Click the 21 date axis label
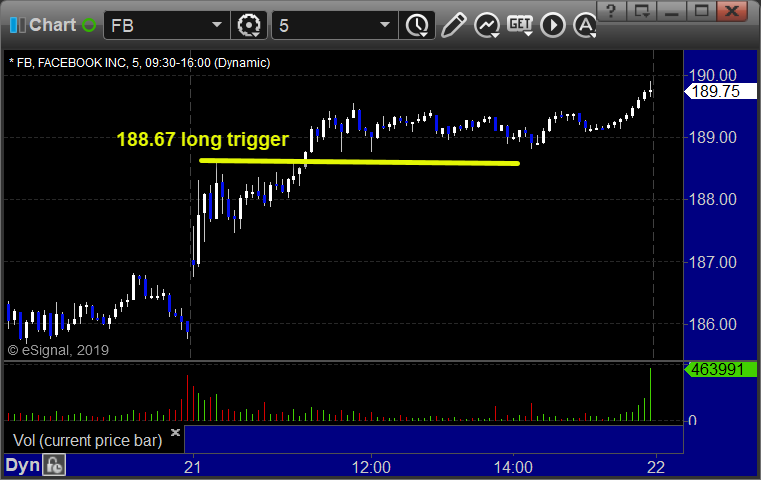The height and width of the screenshot is (480, 761). pyautogui.click(x=193, y=467)
